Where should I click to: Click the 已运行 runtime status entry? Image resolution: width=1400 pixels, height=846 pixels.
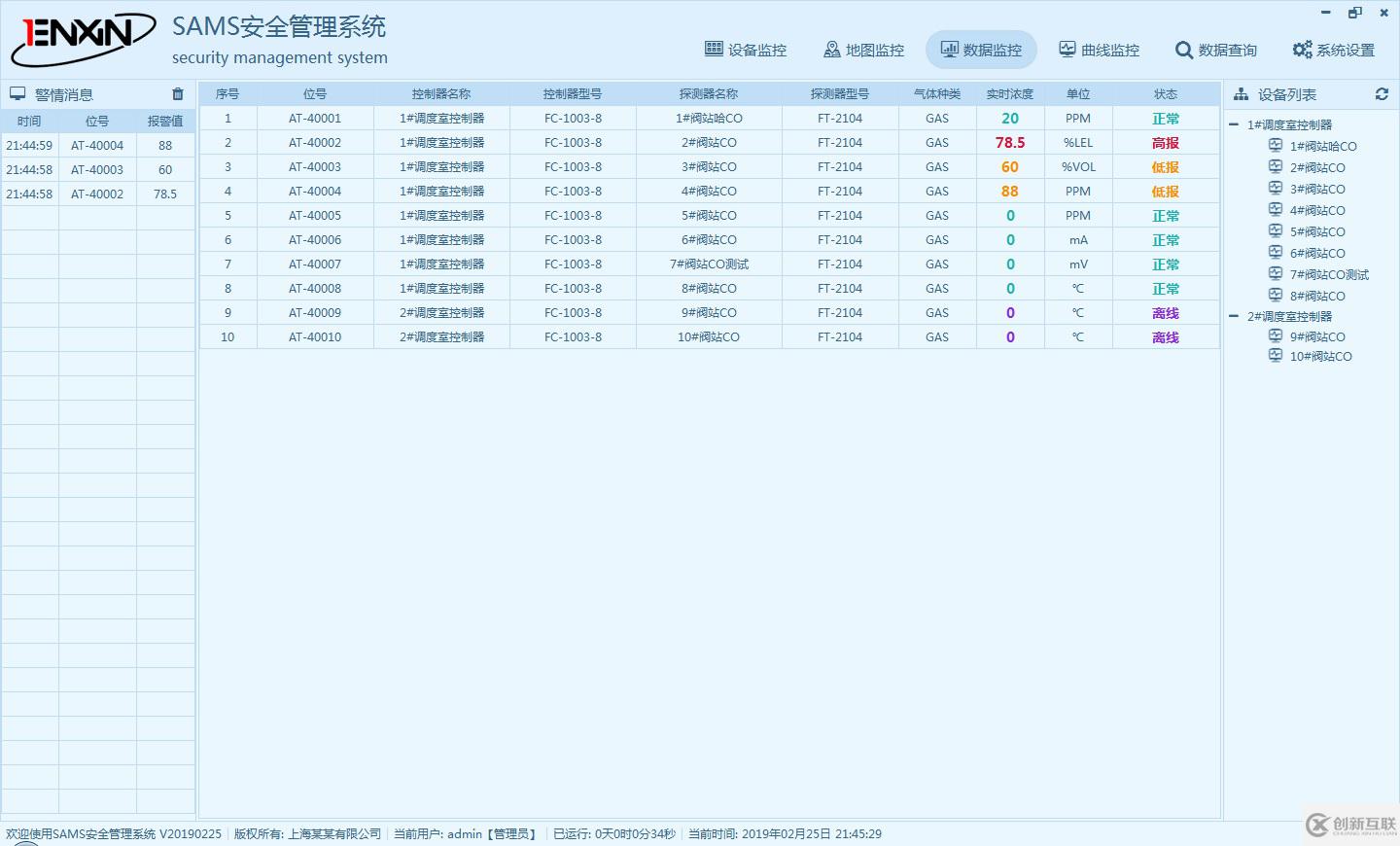[x=614, y=834]
